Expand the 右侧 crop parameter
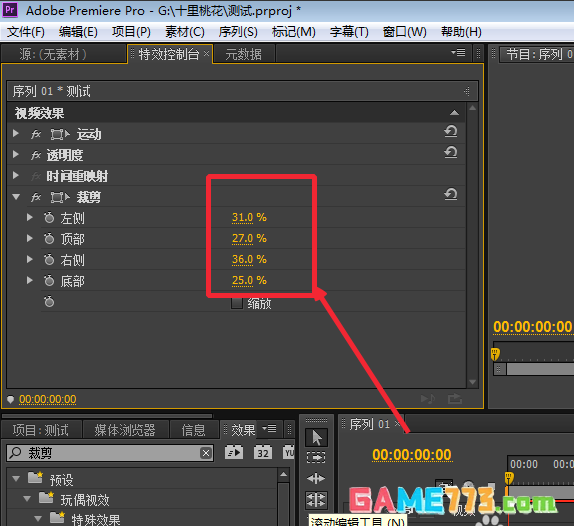The height and width of the screenshot is (526, 574). 30,260
